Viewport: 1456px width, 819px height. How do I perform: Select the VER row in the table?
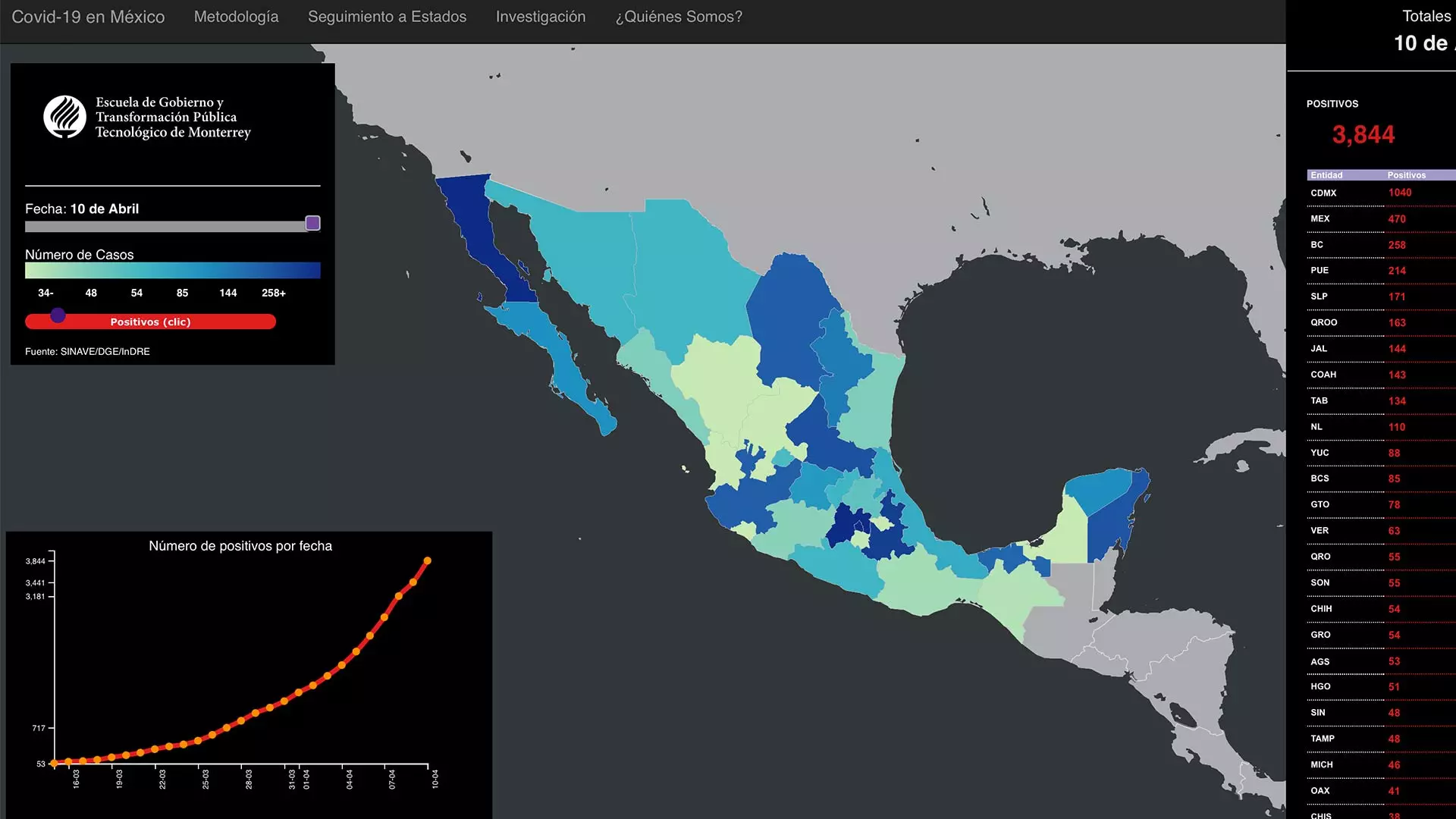(1382, 531)
